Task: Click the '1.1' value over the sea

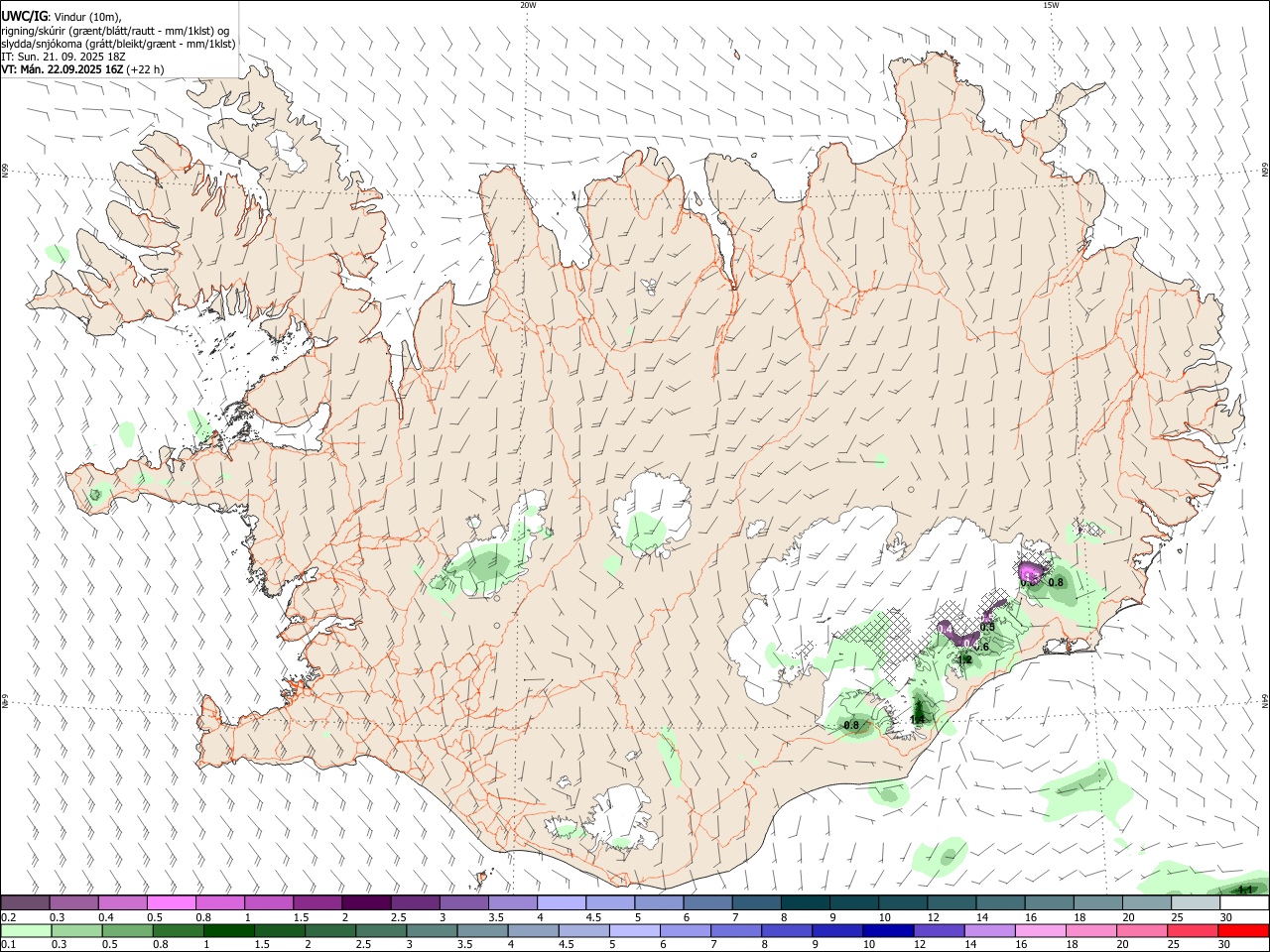Action: [1246, 890]
